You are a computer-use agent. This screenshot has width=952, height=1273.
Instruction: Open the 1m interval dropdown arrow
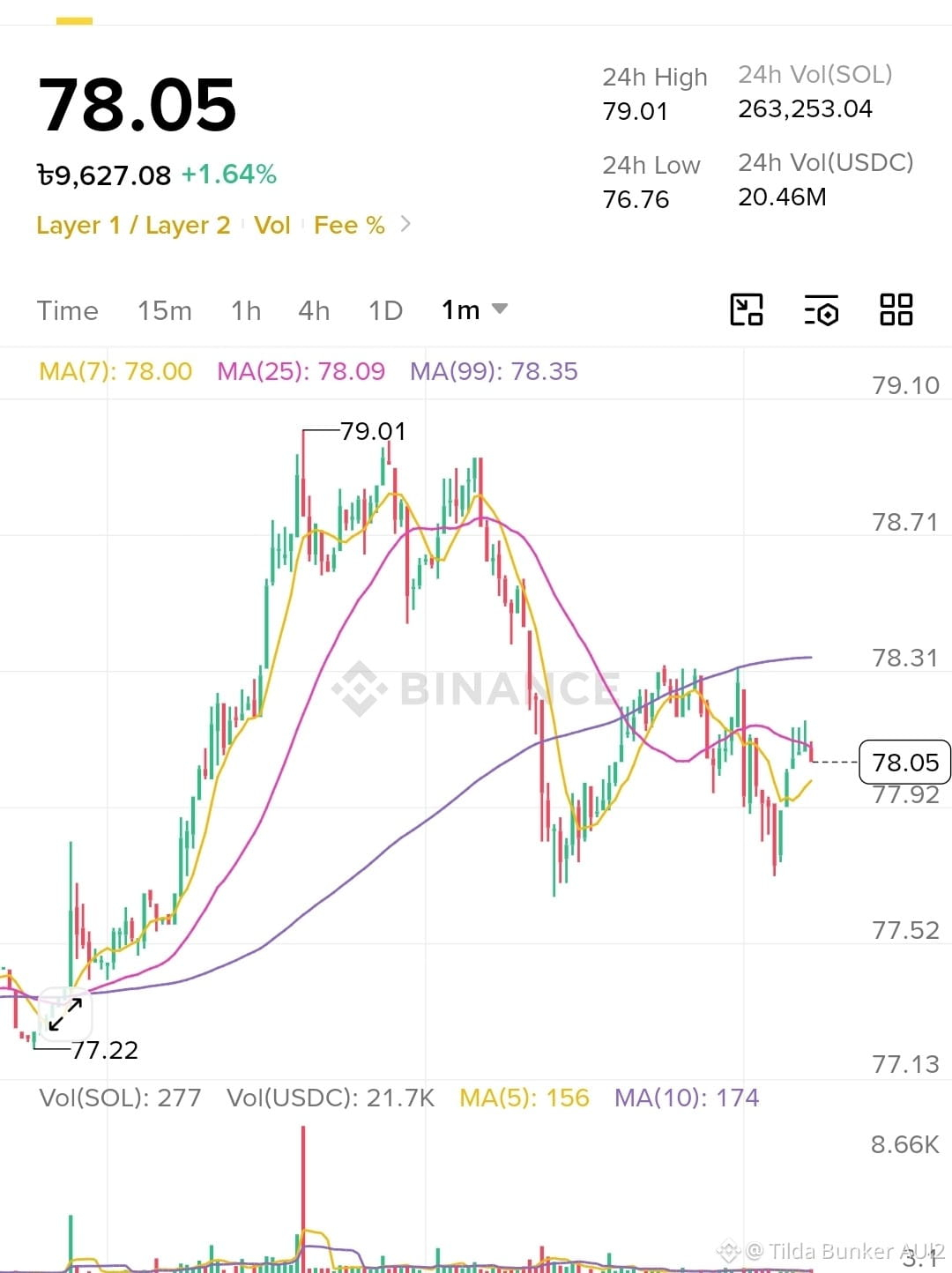(500, 309)
